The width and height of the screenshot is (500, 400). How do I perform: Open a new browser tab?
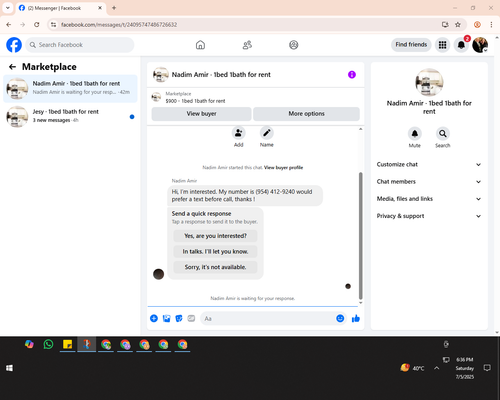click(114, 8)
